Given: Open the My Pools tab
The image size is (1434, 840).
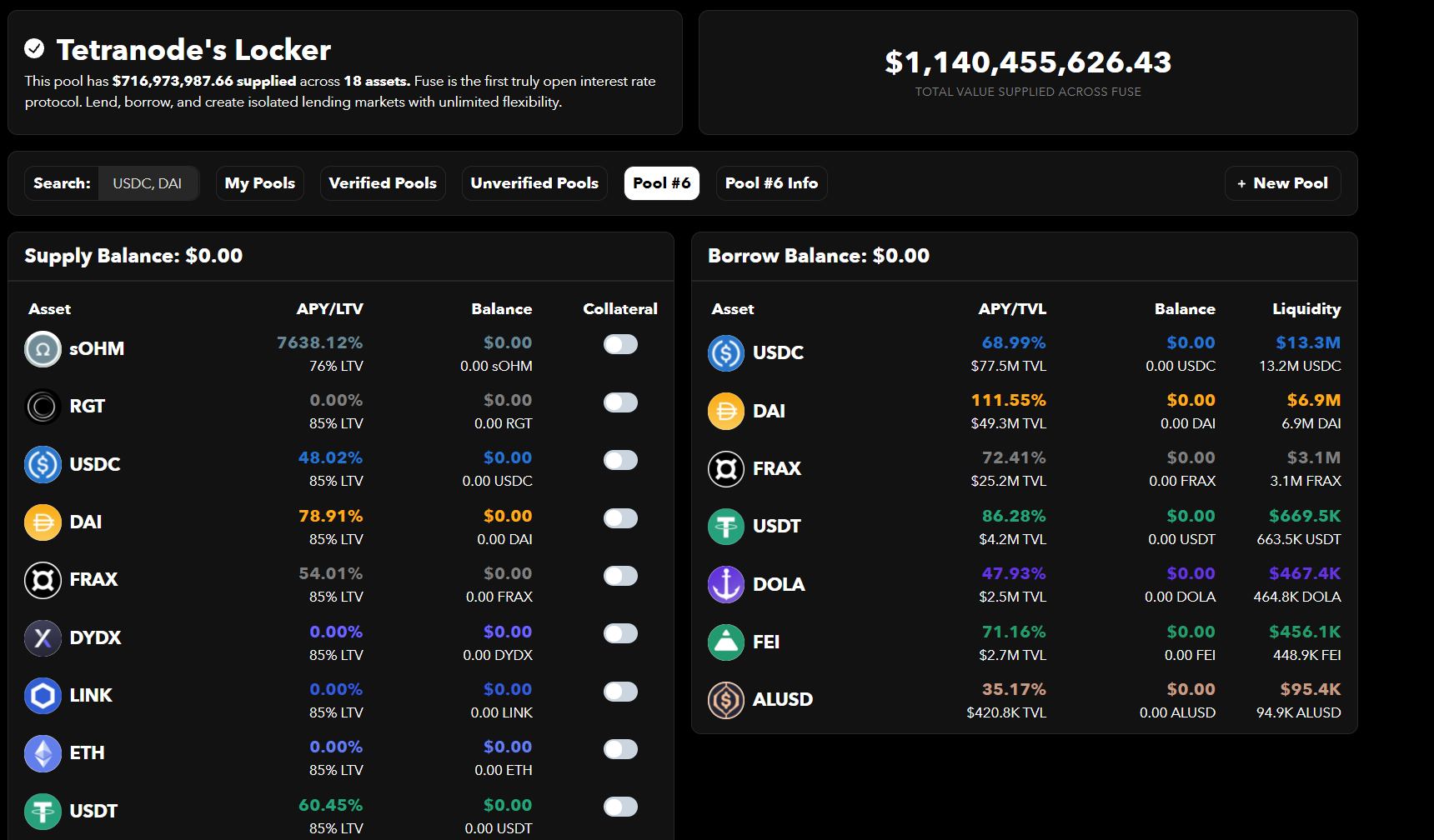Looking at the screenshot, I should 260,183.
